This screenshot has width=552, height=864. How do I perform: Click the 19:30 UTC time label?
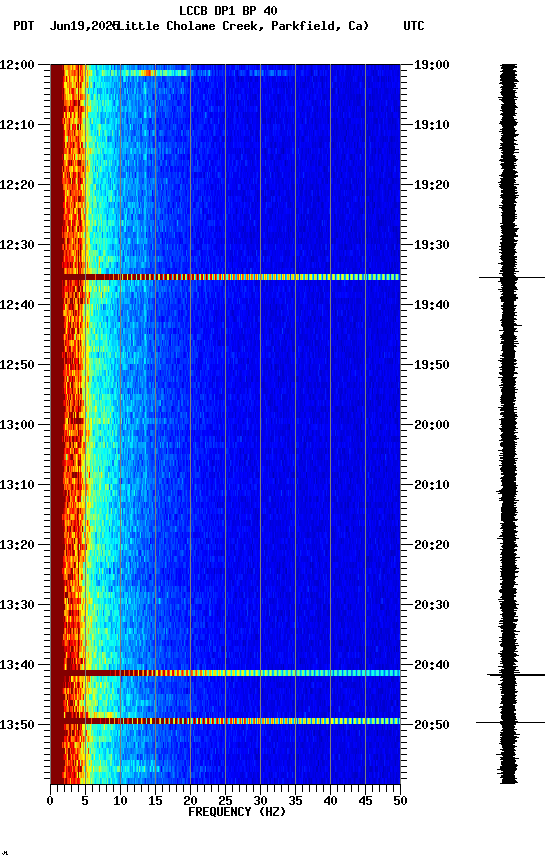coord(432,245)
